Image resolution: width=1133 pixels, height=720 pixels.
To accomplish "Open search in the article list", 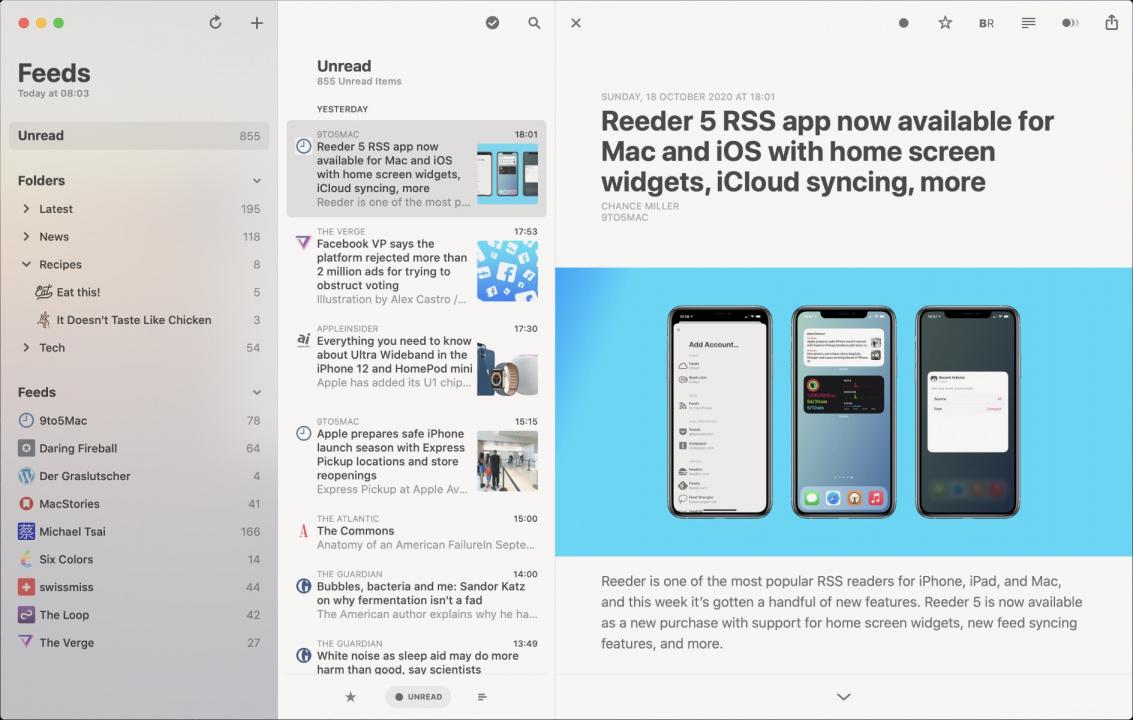I will coord(534,23).
